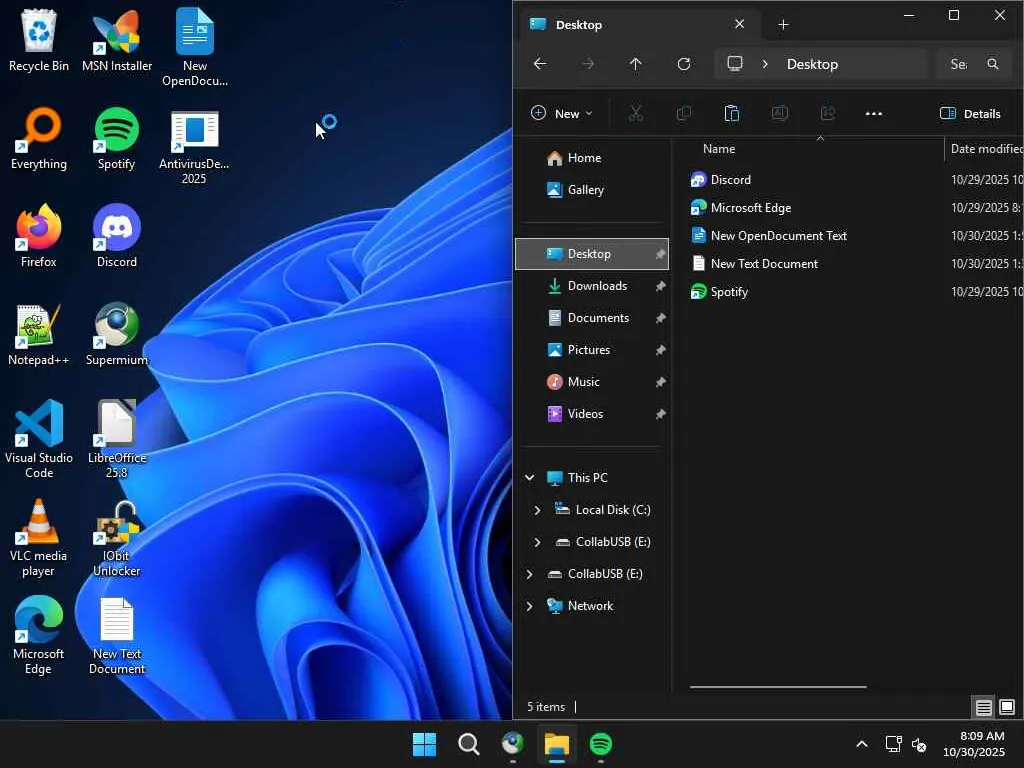Select the VLC media player desktop icon
This screenshot has width=1024, height=768.
(x=39, y=537)
